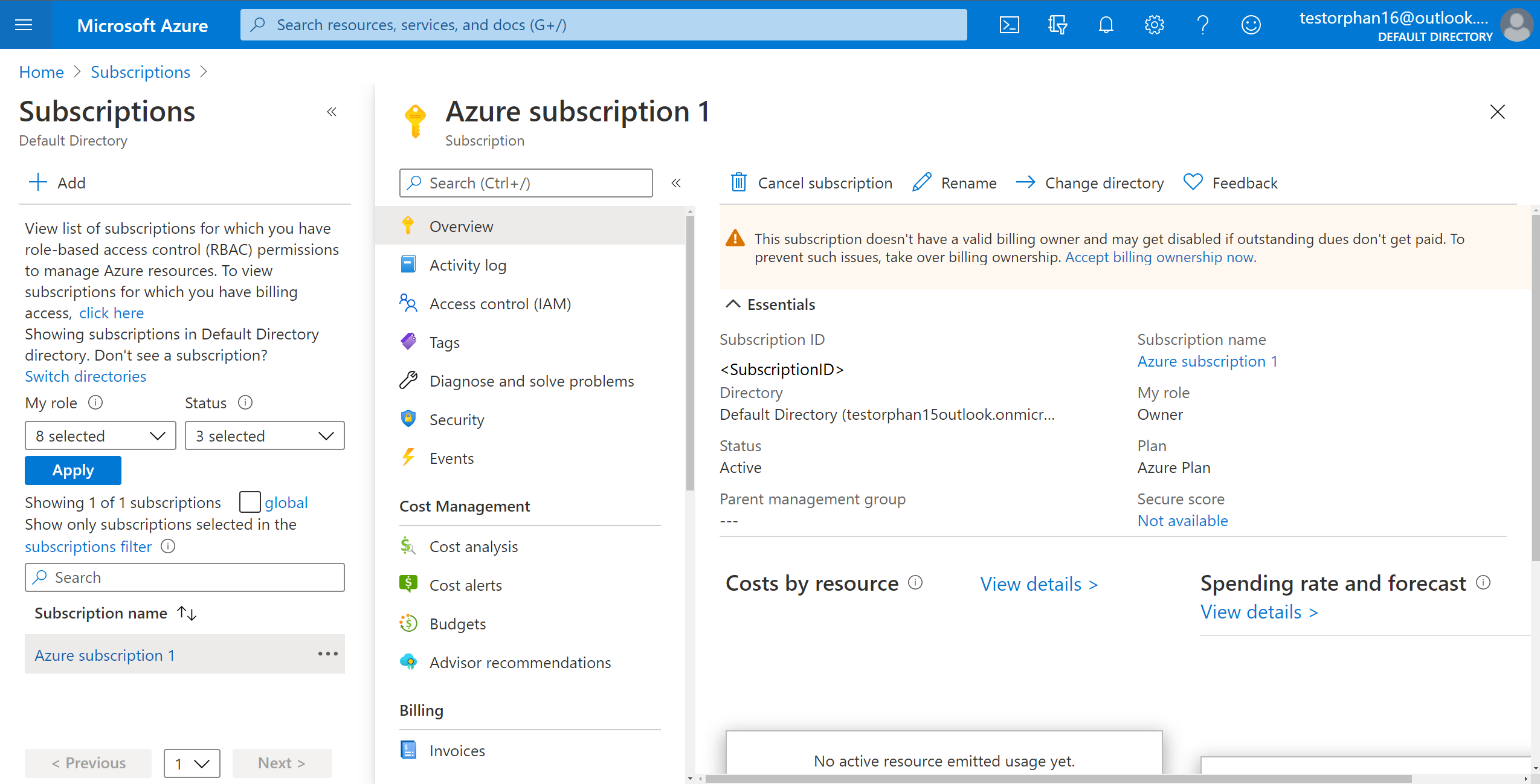Sort by Subscription name column arrows

[x=187, y=613]
